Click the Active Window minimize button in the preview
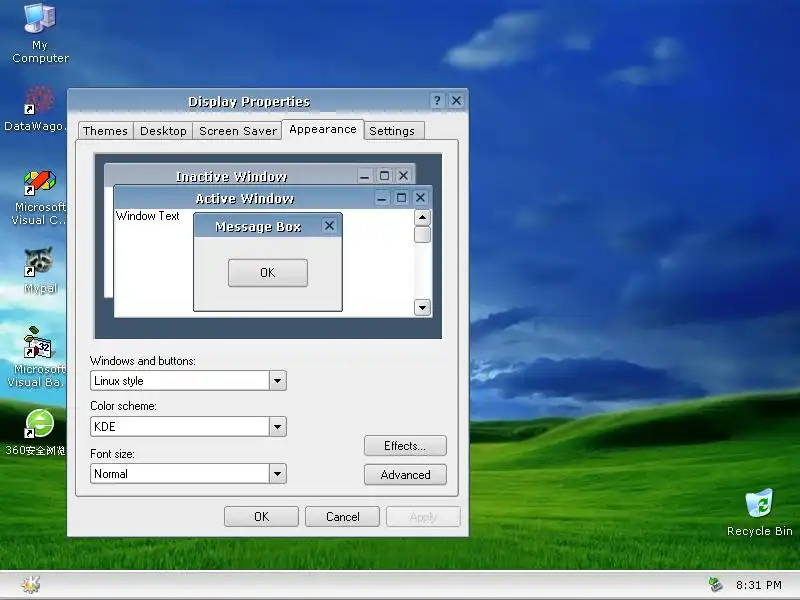The width and height of the screenshot is (800, 600). pyautogui.click(x=382, y=198)
